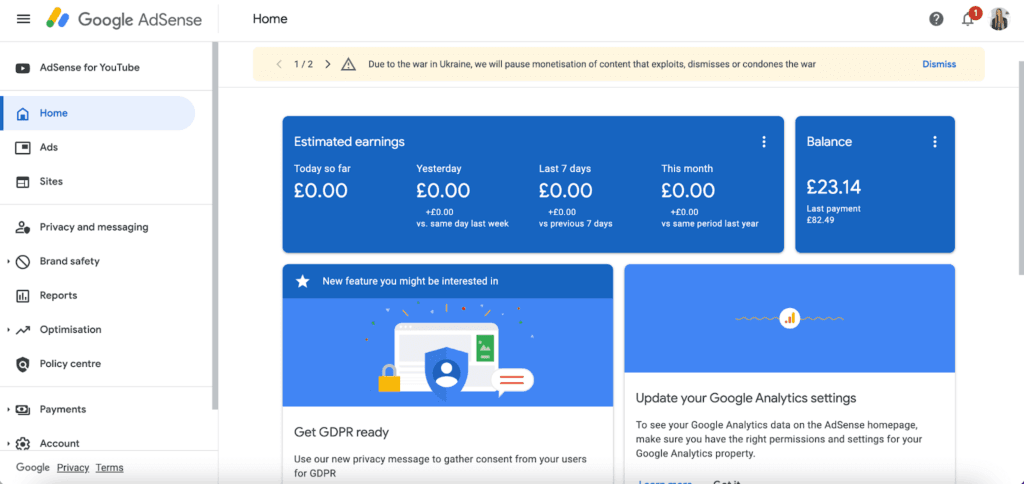Open the notifications bell
The height and width of the screenshot is (484, 1024).
967,19
